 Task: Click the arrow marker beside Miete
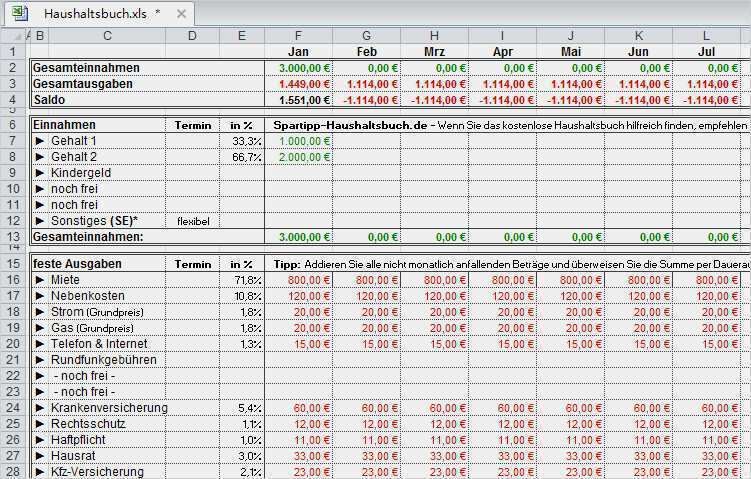(x=40, y=280)
